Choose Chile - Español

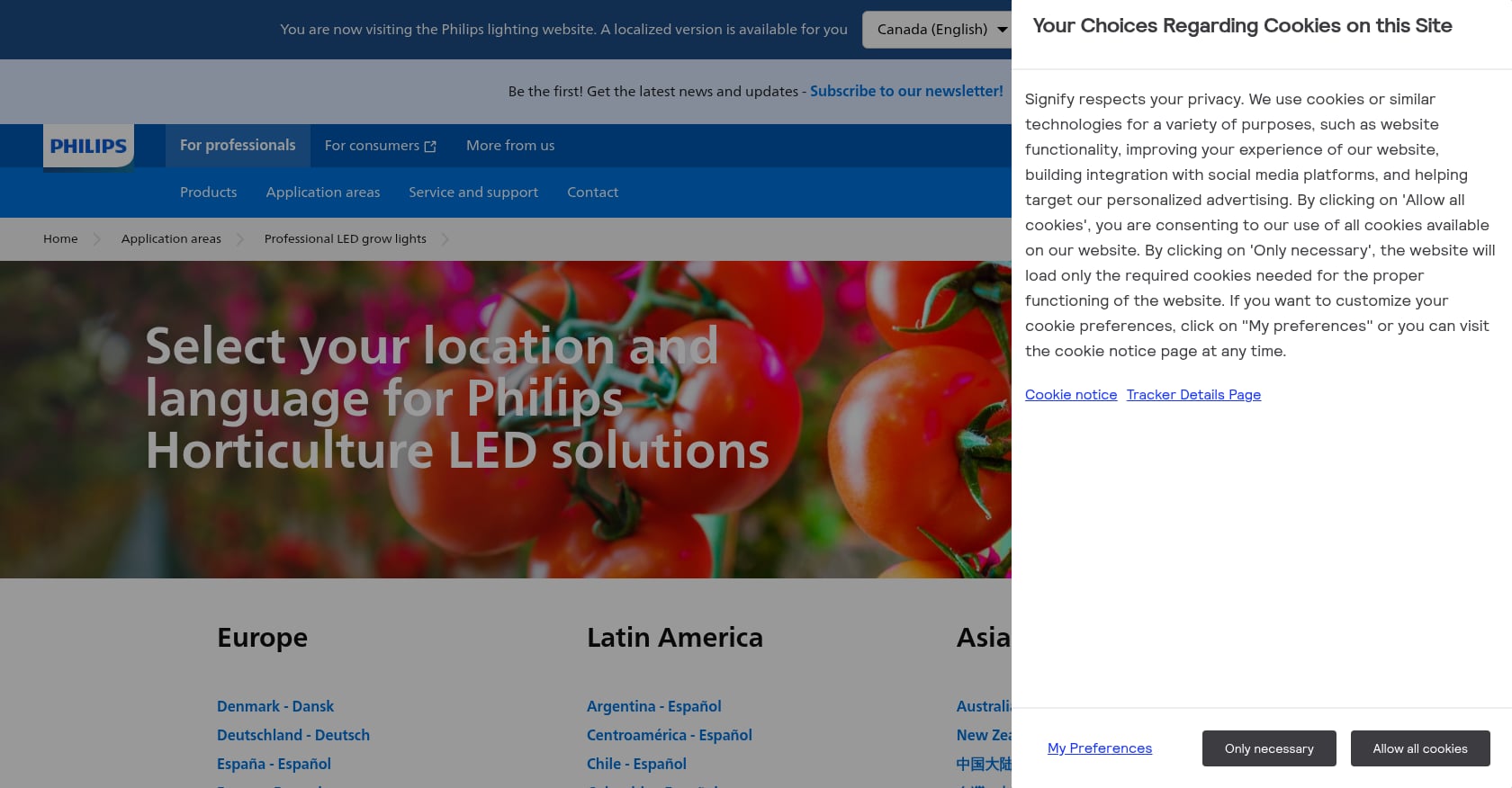coord(636,765)
